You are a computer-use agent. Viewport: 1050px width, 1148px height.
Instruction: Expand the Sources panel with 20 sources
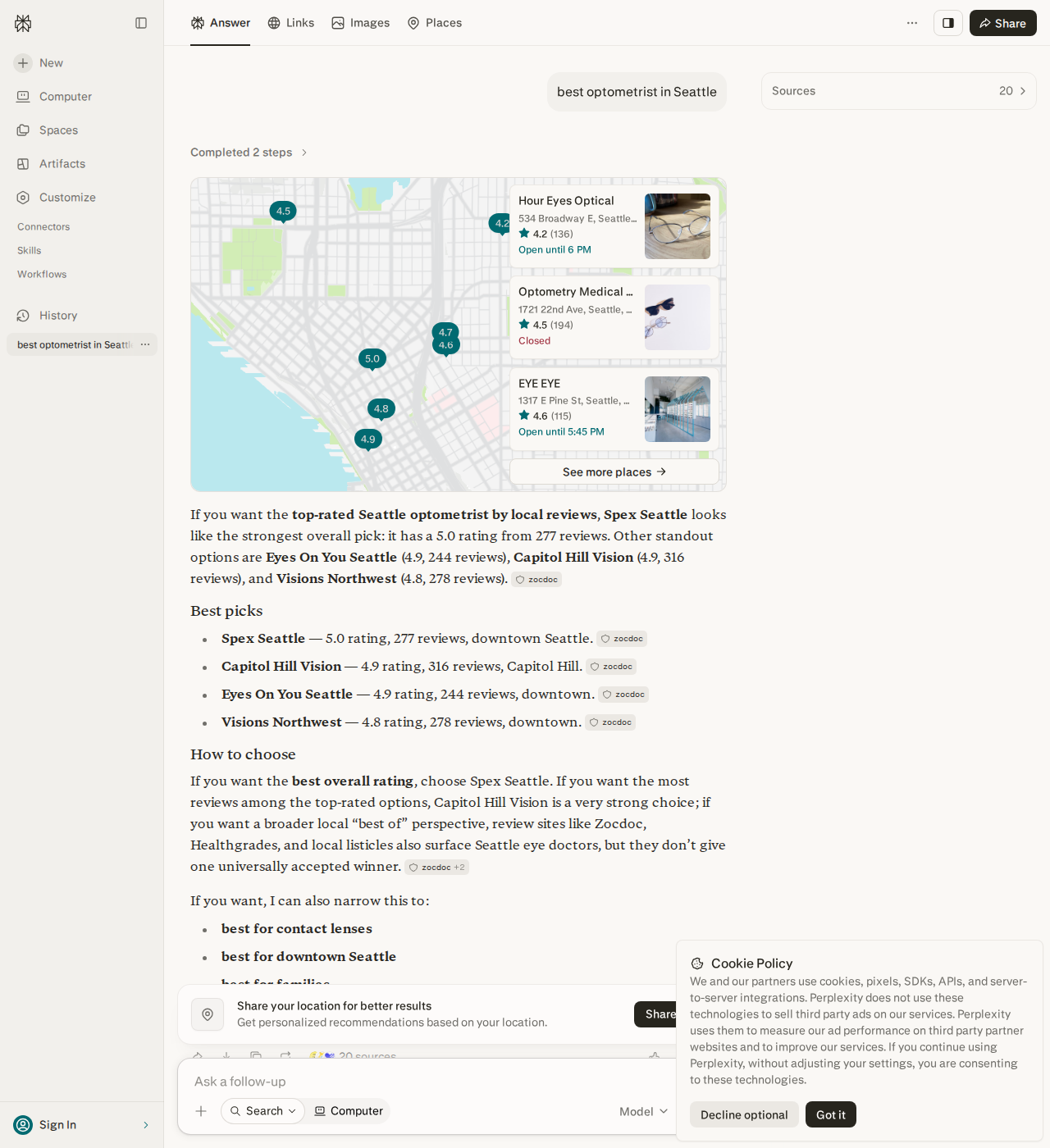(899, 91)
